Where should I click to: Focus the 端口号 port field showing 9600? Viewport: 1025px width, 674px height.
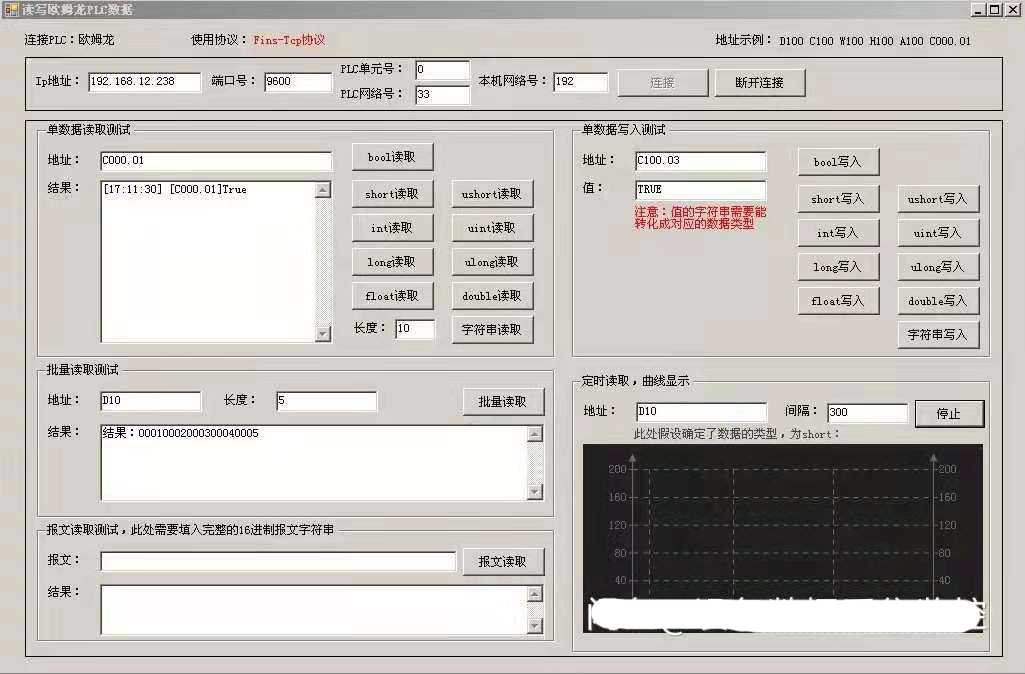(297, 82)
